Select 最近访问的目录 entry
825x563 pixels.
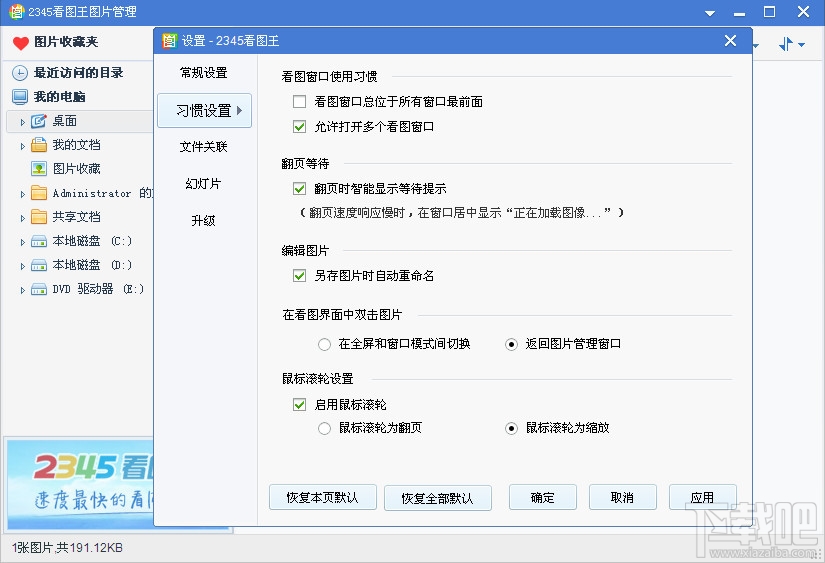pyautogui.click(x=78, y=73)
